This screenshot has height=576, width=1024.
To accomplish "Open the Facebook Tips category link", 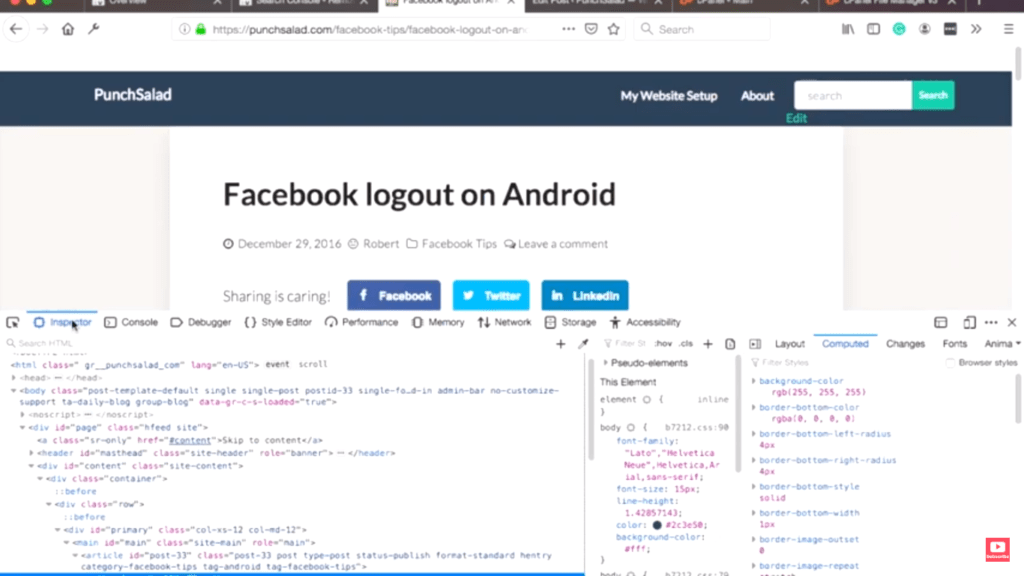I will [x=459, y=244].
